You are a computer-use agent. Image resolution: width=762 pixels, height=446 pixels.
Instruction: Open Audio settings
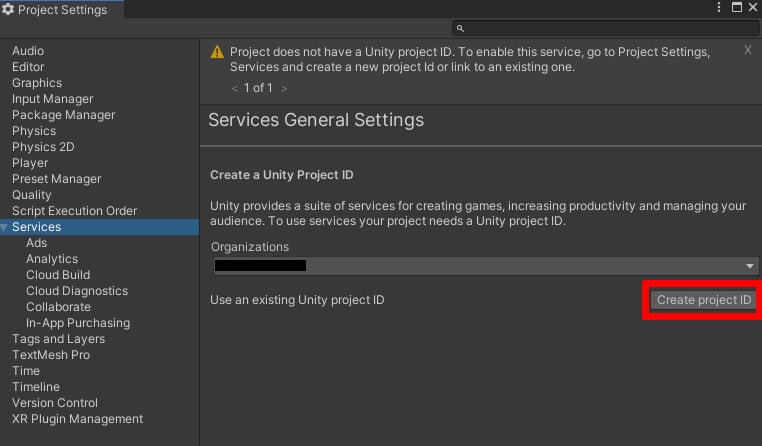coord(28,51)
